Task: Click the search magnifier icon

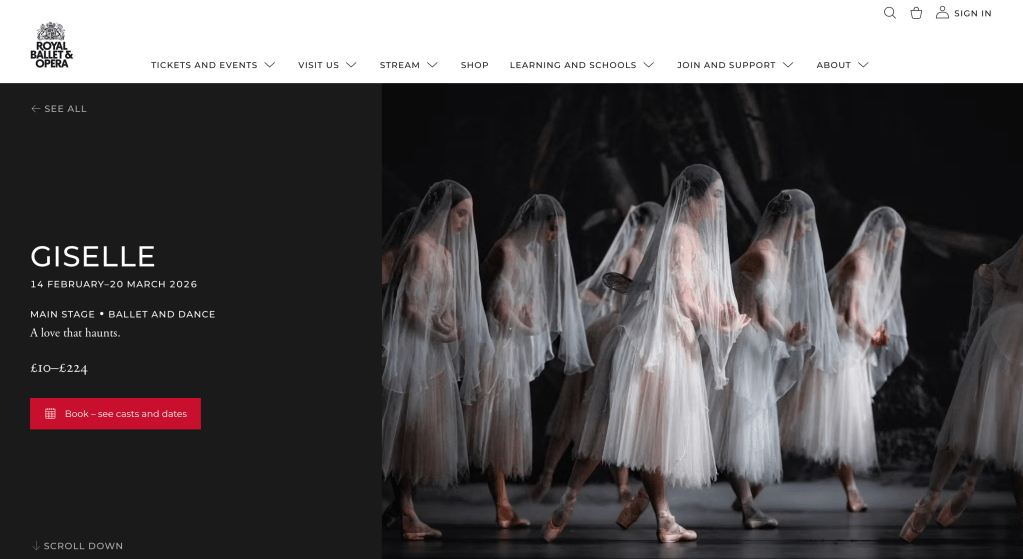Action: [890, 13]
